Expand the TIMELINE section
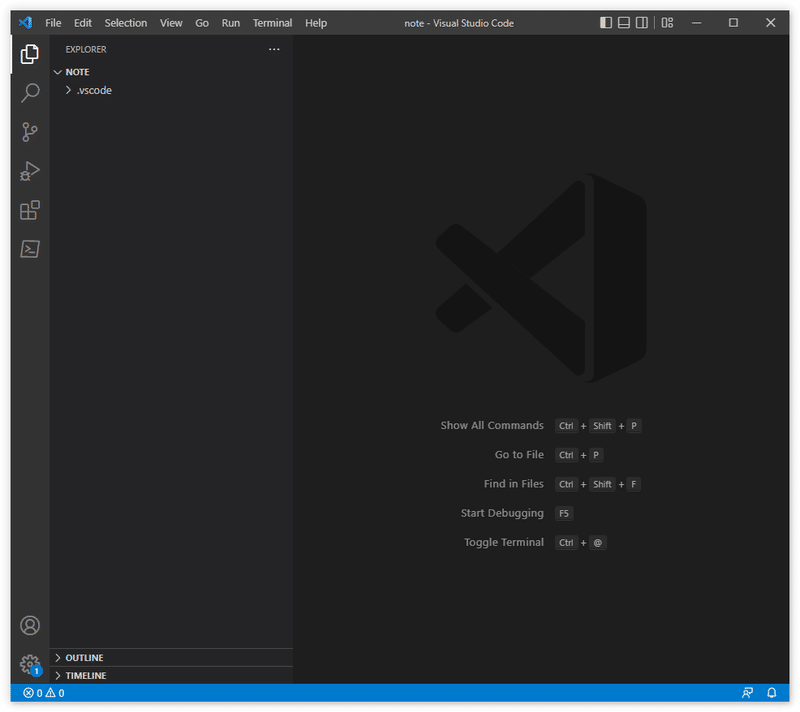This screenshot has height=712, width=800. click(172, 675)
